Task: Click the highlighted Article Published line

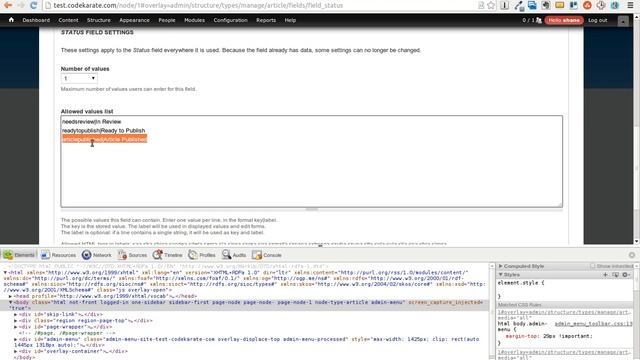Action: pyautogui.click(x=104, y=140)
